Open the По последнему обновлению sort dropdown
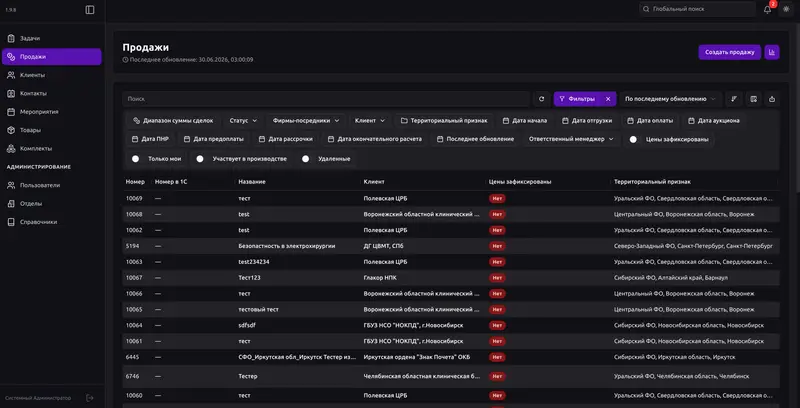 (670, 99)
